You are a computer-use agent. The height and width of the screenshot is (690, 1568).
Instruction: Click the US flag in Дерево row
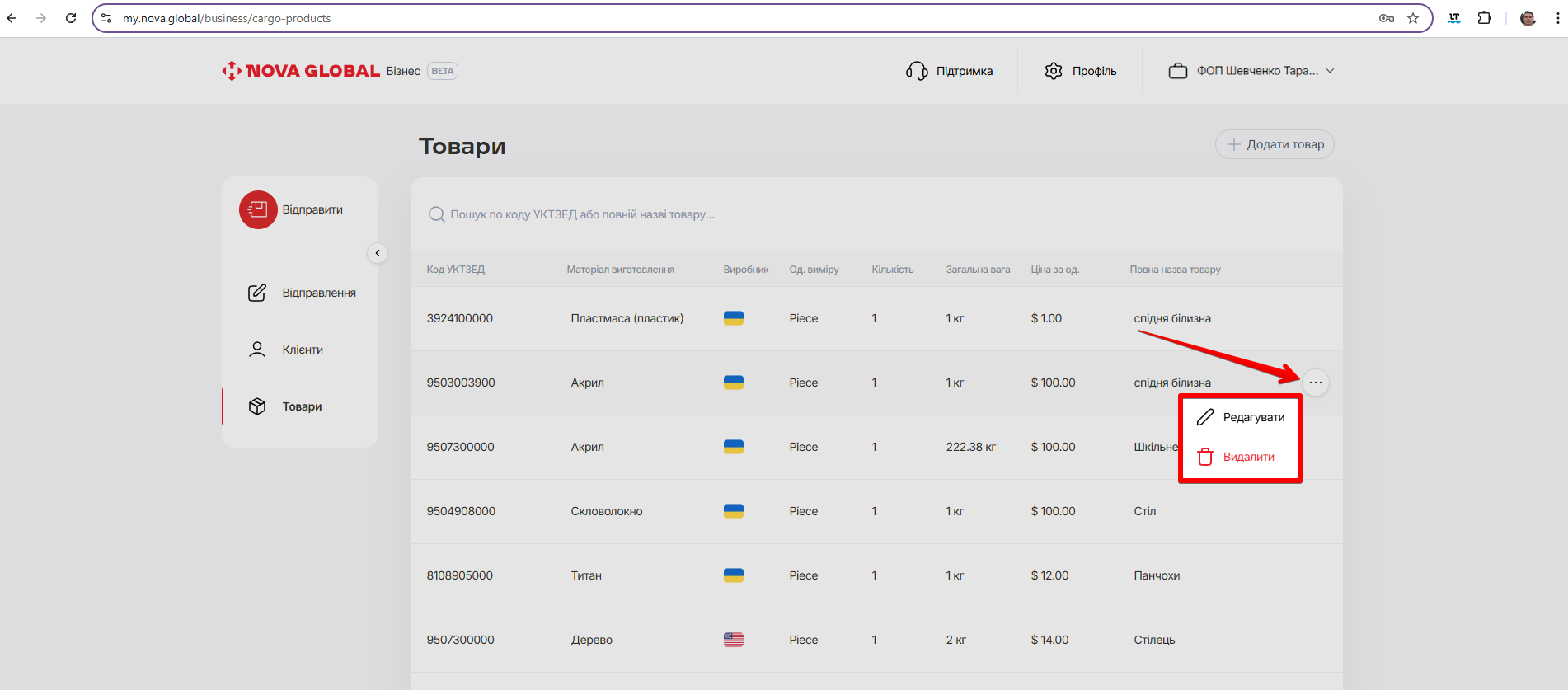733,640
